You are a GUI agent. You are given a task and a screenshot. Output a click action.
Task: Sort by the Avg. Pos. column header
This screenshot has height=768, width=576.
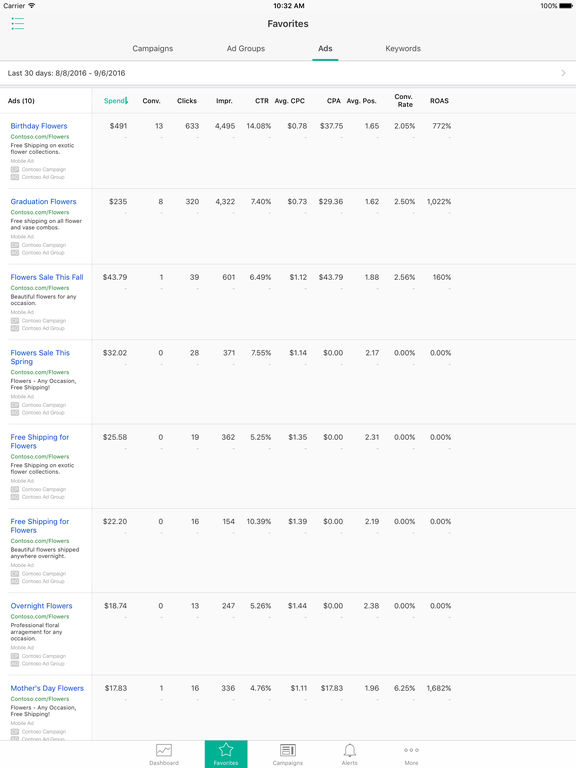tap(361, 101)
